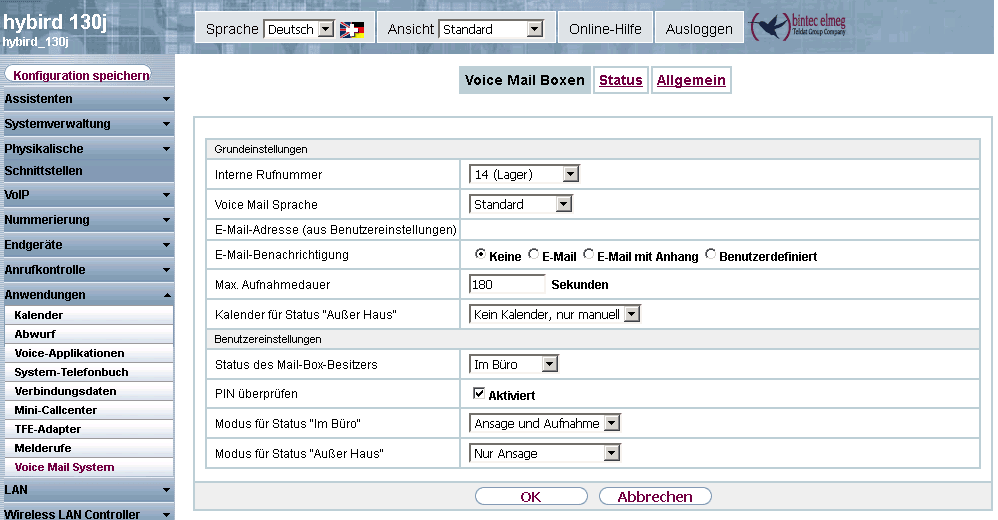
Task: Expand the Assistenten menu
Action: (87, 99)
